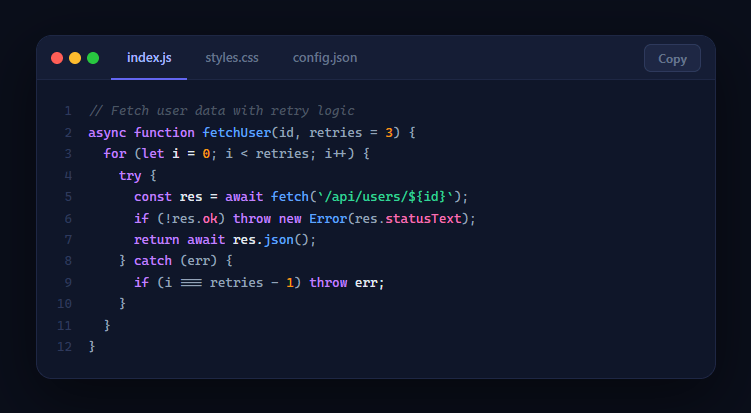Click the Copy button
This screenshot has height=413, width=751.
pyautogui.click(x=672, y=58)
